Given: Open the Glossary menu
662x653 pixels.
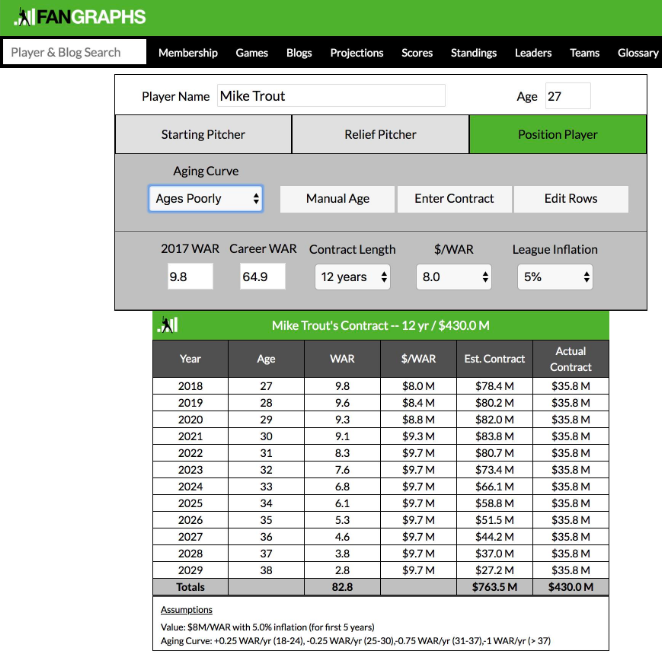Looking at the screenshot, I should 638,53.
